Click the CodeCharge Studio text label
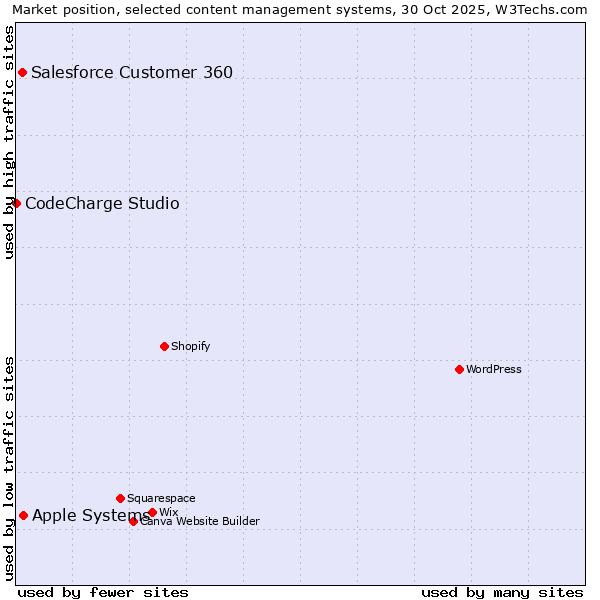600x600 pixels. (102, 204)
